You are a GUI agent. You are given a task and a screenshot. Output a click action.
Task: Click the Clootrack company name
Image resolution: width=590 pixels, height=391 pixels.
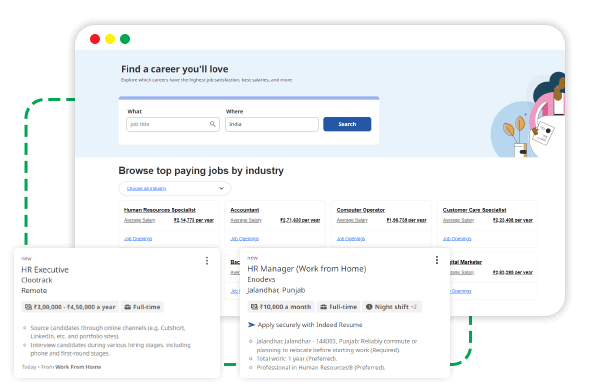tap(36, 280)
